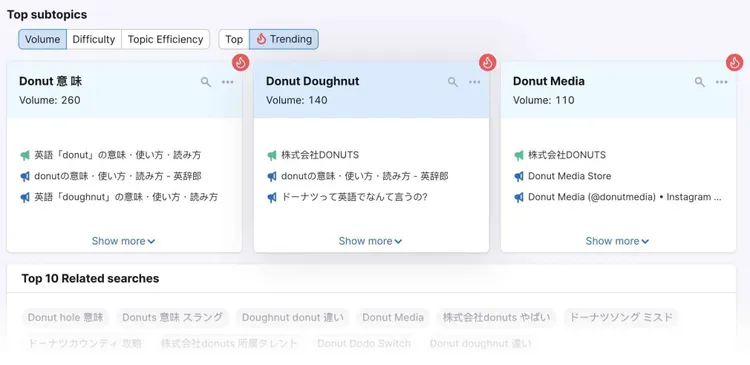Expand Show more on Donut Doughnut card
This screenshot has height=365, width=750.
pyautogui.click(x=370, y=241)
